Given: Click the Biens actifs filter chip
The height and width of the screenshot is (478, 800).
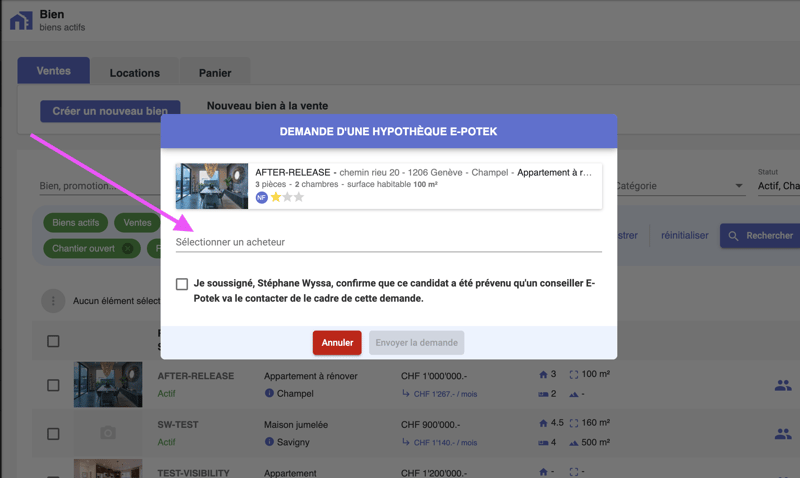Looking at the screenshot, I should point(76,223).
